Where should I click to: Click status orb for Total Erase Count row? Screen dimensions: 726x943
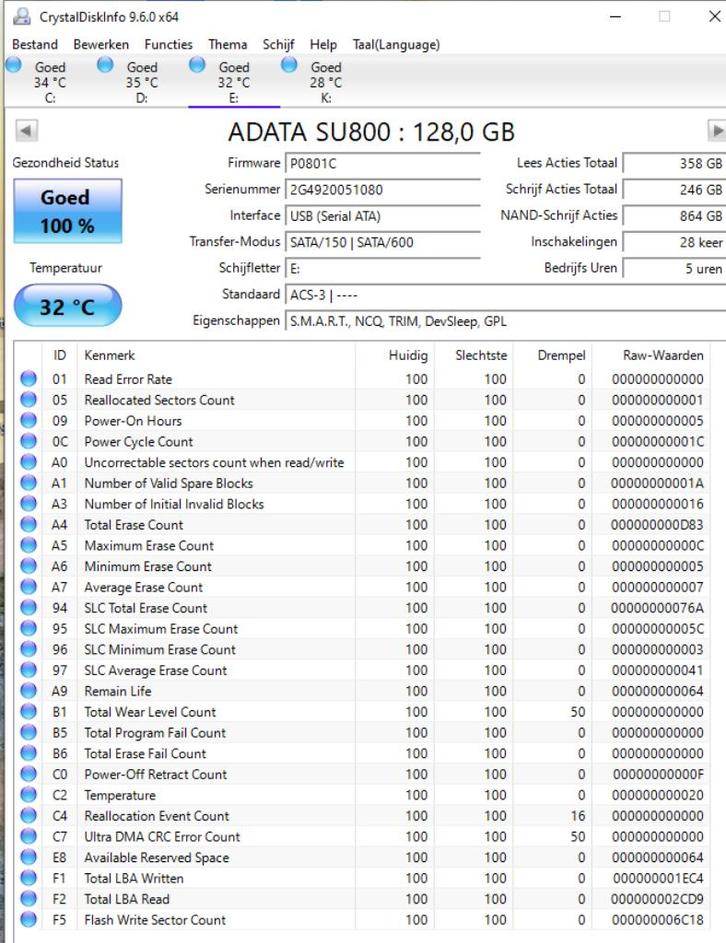(x=28, y=524)
